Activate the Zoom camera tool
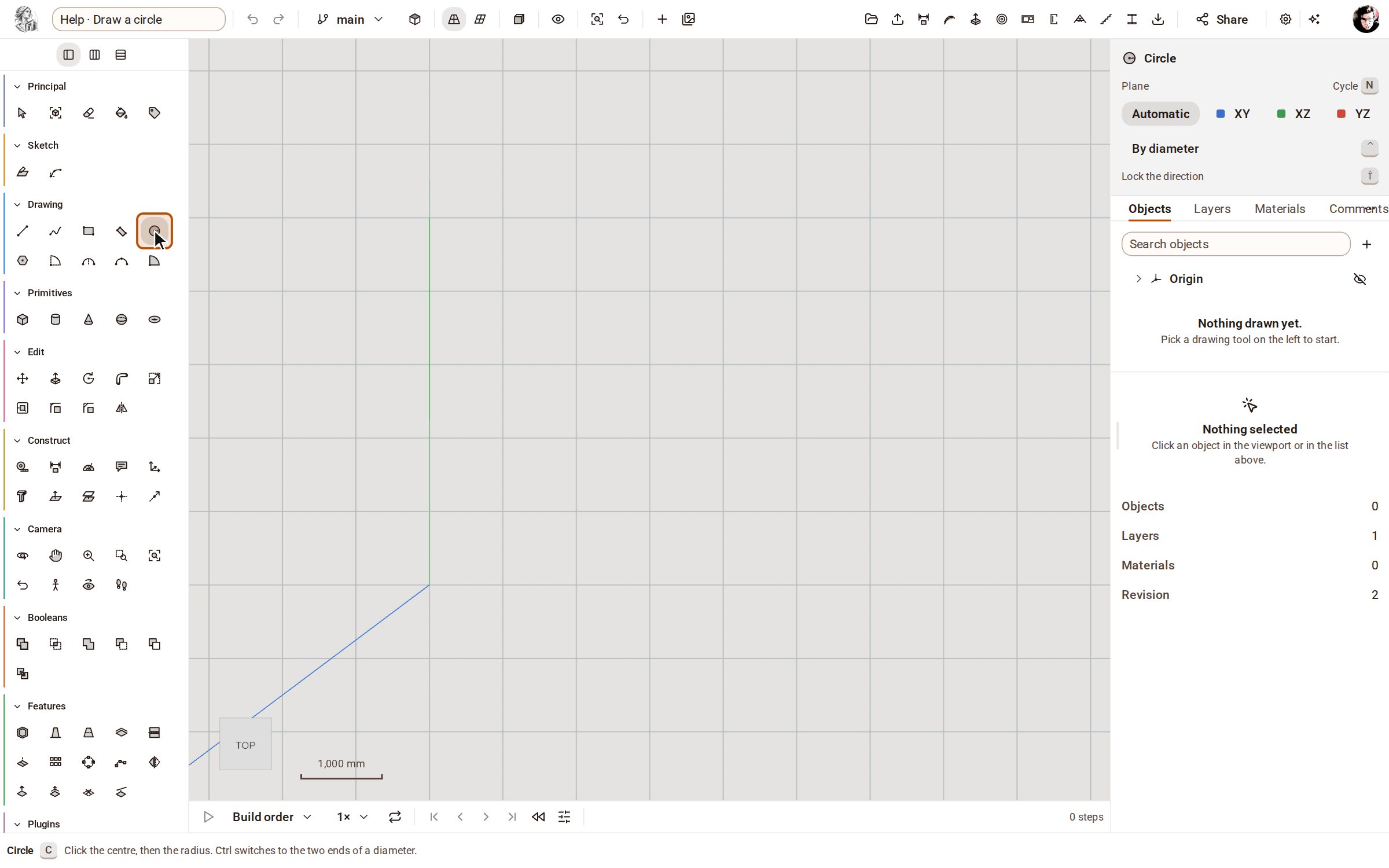Viewport: 1389px width, 868px height. click(x=89, y=556)
